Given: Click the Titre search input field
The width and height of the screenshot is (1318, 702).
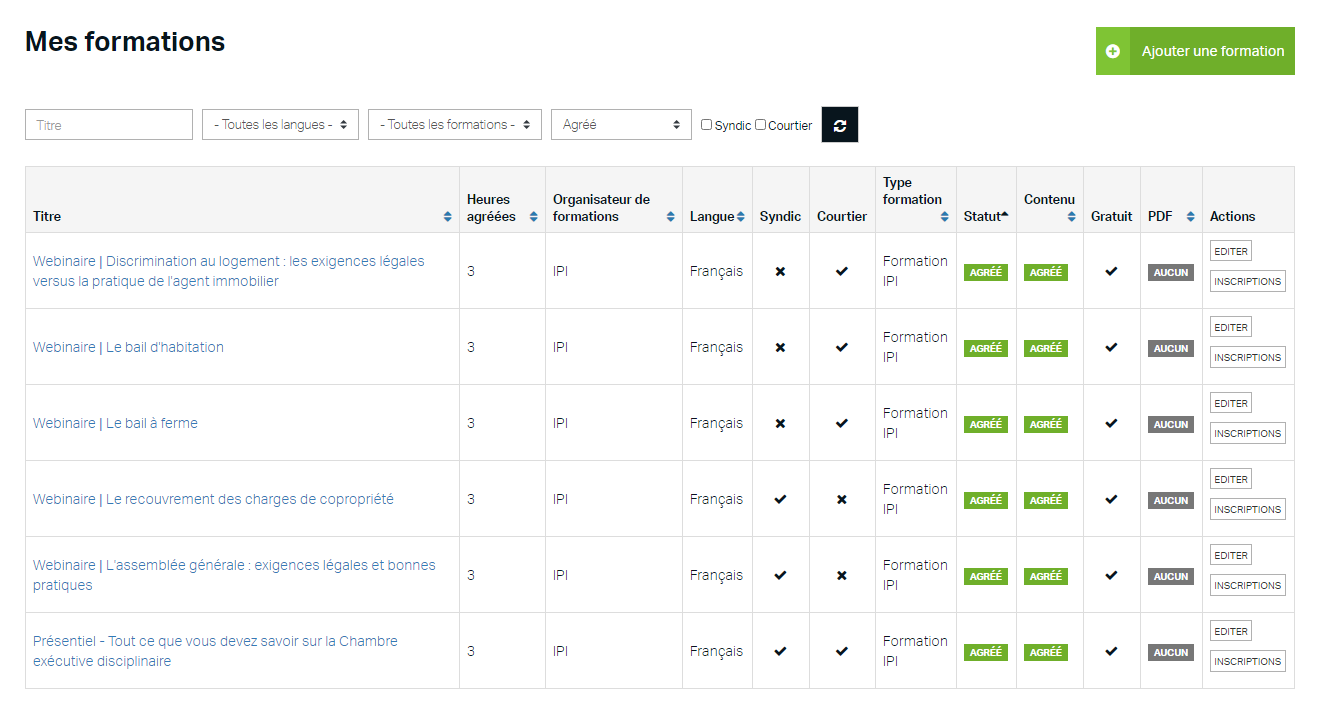Looking at the screenshot, I should [109, 125].
